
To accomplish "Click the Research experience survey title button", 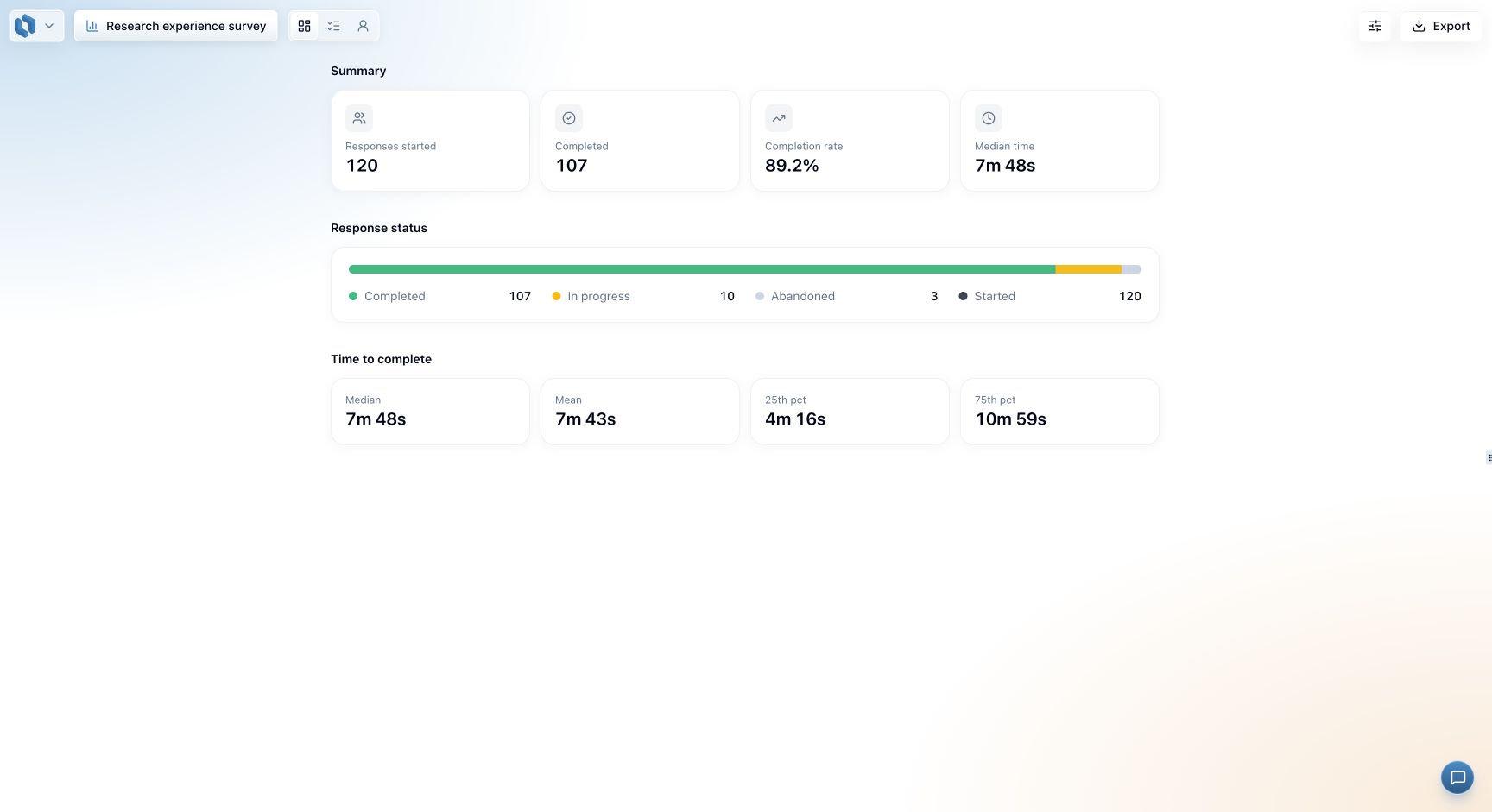I will (176, 26).
